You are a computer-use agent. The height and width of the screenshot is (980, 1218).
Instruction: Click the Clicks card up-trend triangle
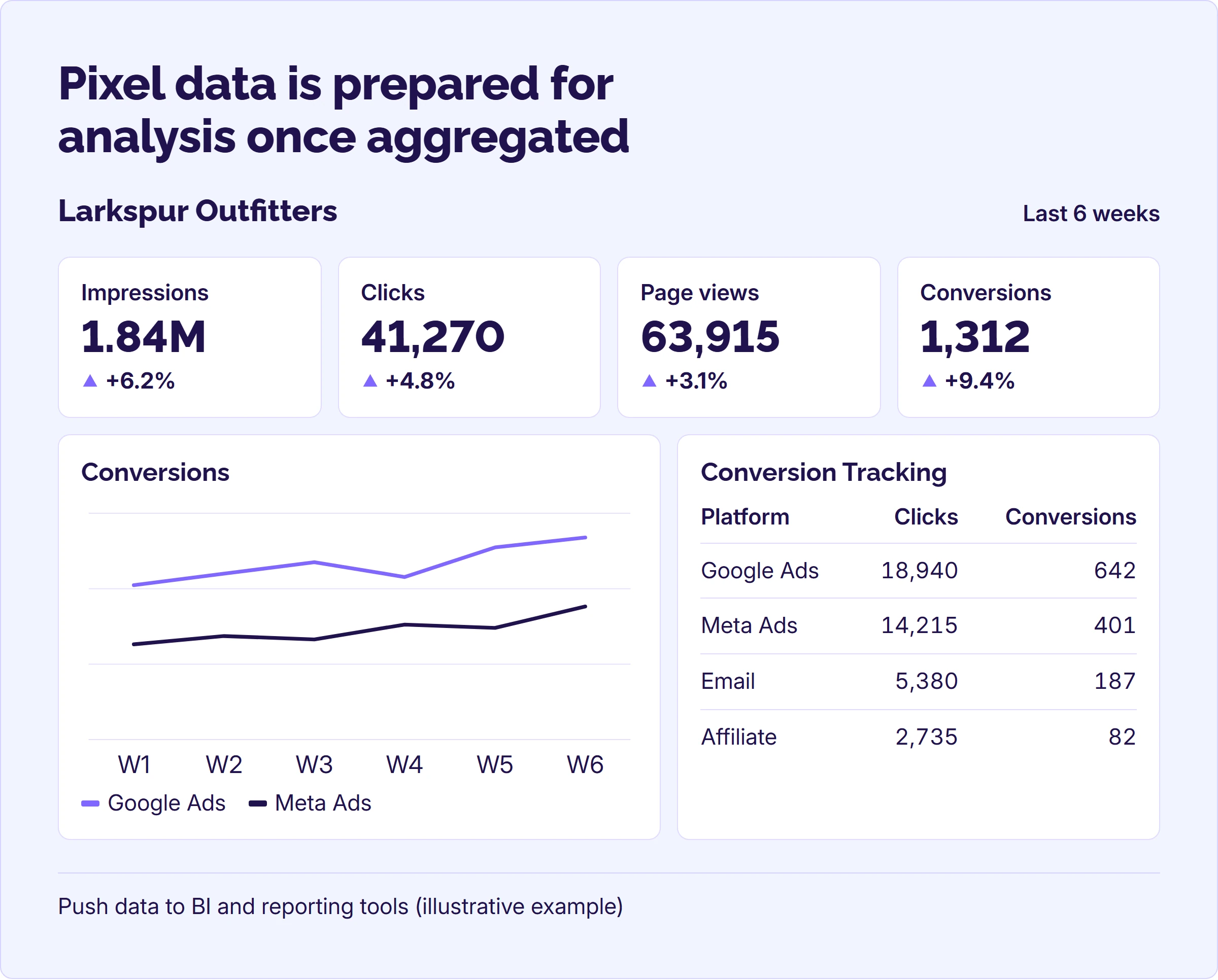click(x=370, y=381)
